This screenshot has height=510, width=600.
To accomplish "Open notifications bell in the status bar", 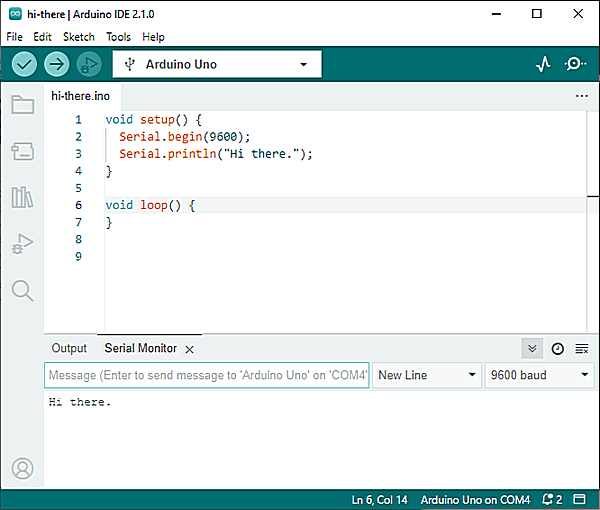I will pyautogui.click(x=552, y=499).
